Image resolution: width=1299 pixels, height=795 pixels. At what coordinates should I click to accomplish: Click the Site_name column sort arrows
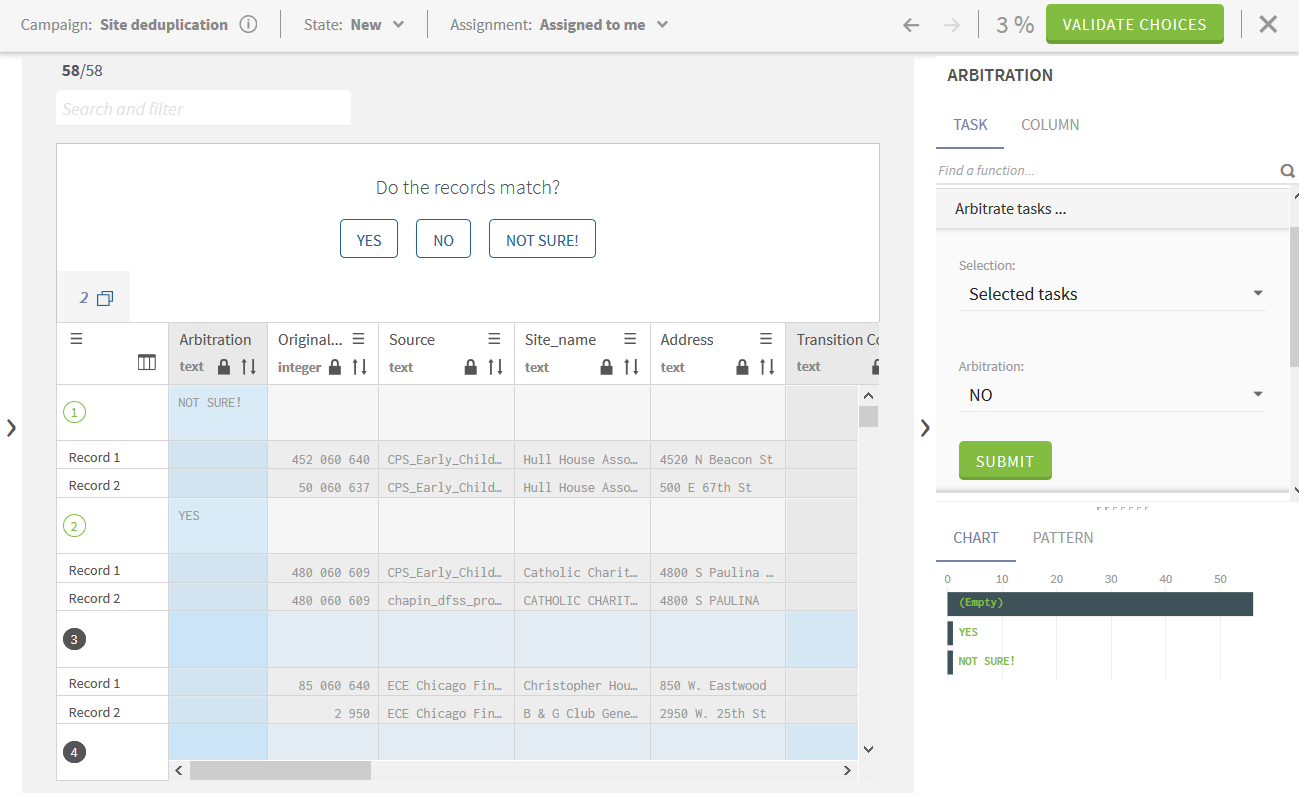(x=631, y=367)
